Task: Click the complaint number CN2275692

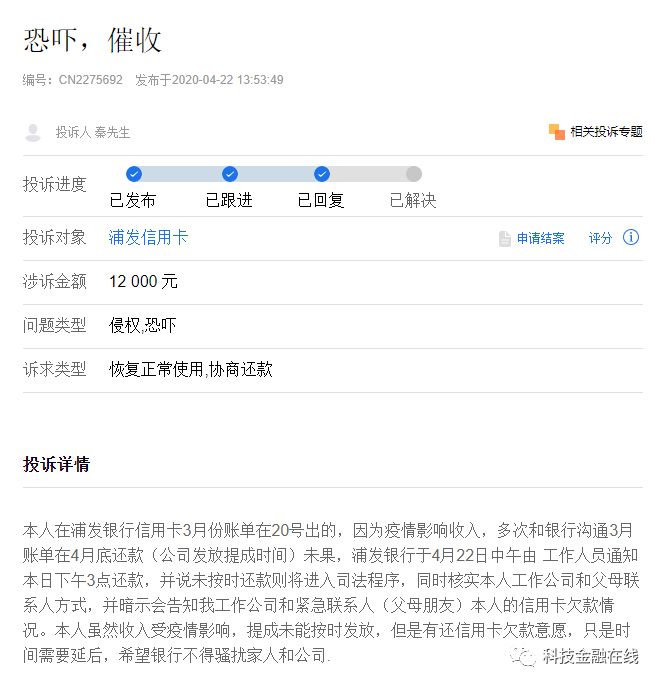Action: point(90,80)
